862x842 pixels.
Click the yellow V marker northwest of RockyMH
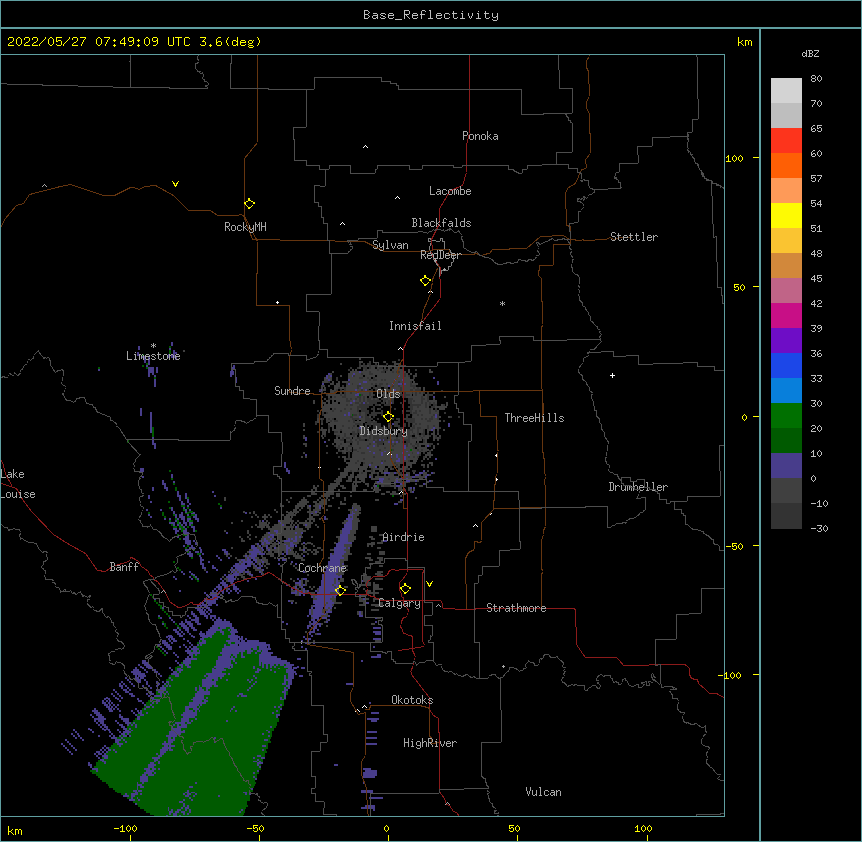[175, 184]
